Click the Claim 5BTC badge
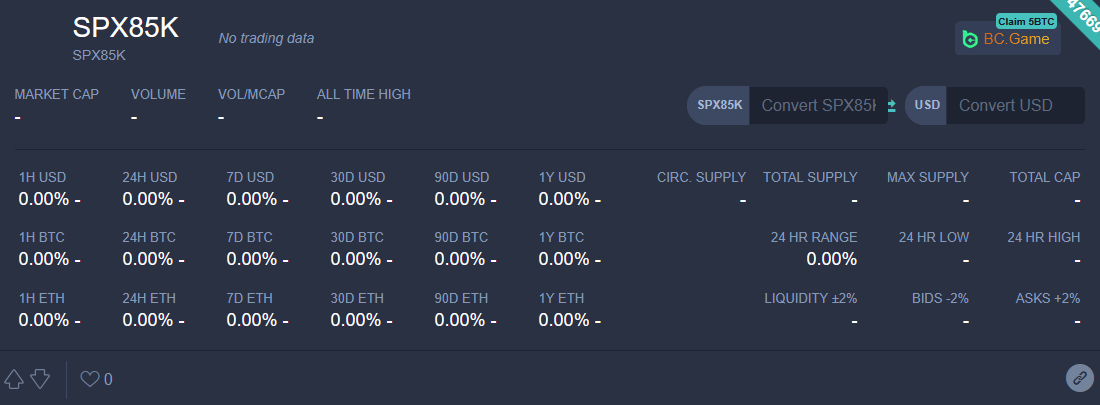 coord(1026,21)
